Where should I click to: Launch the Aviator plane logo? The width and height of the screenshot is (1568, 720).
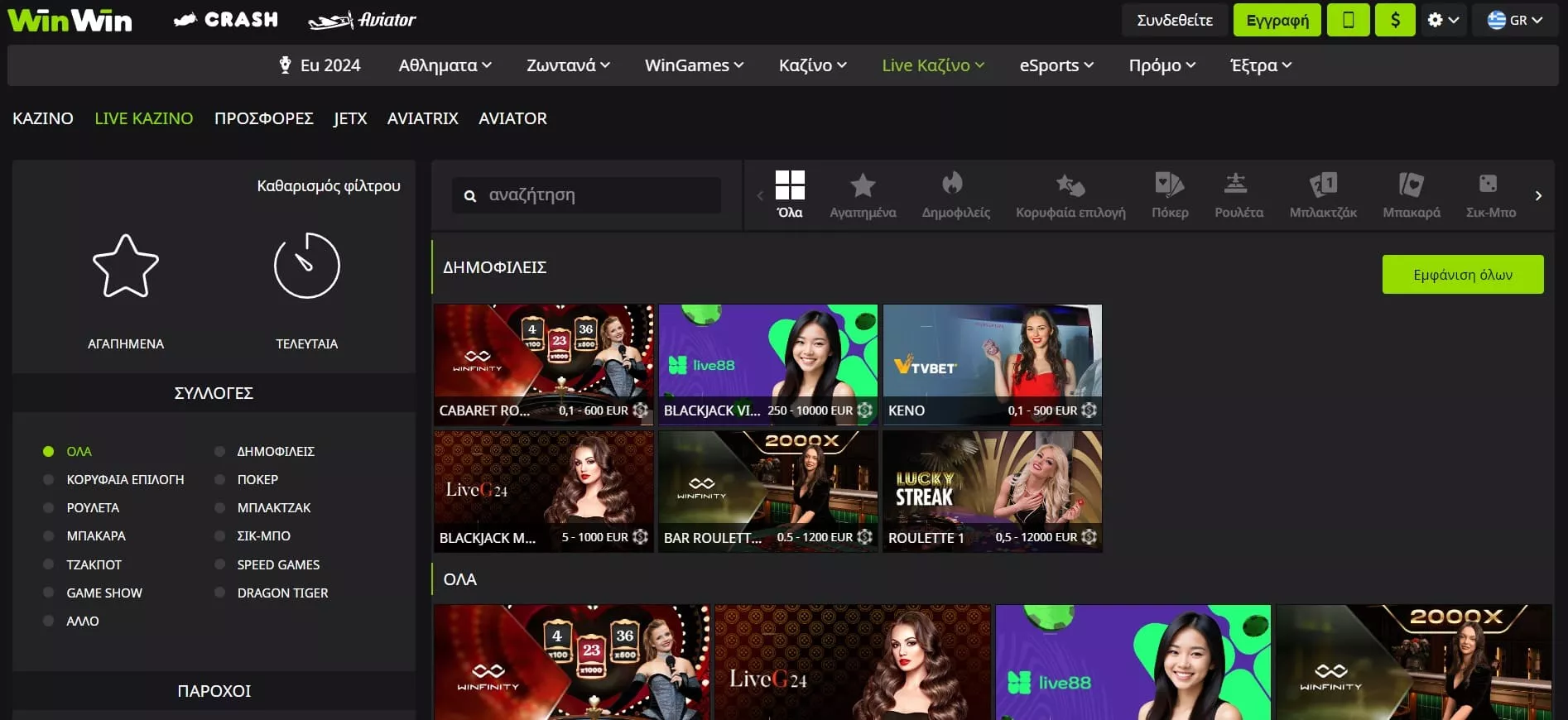point(362,20)
